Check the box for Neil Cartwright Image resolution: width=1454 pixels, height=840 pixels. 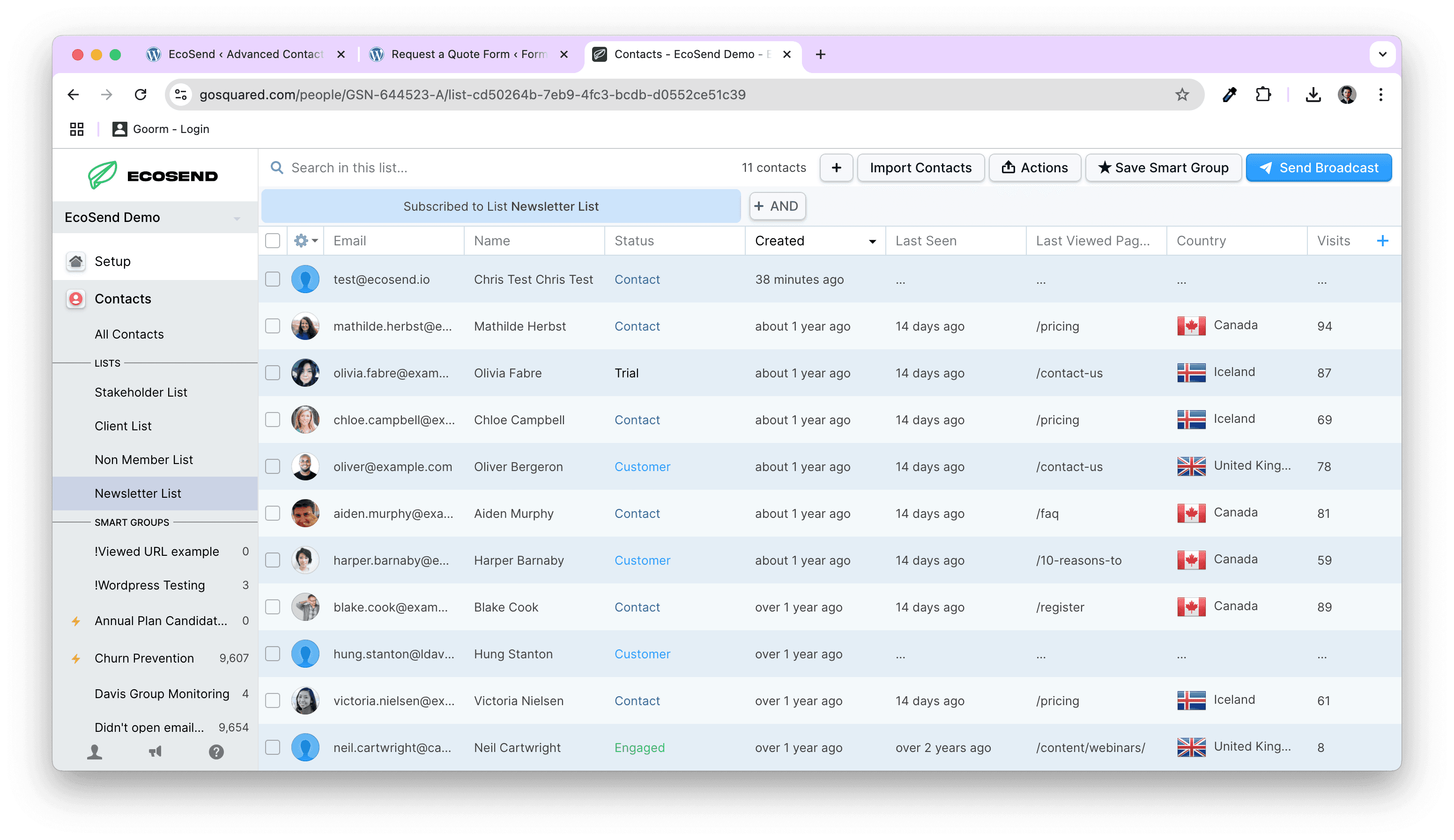[x=272, y=747]
